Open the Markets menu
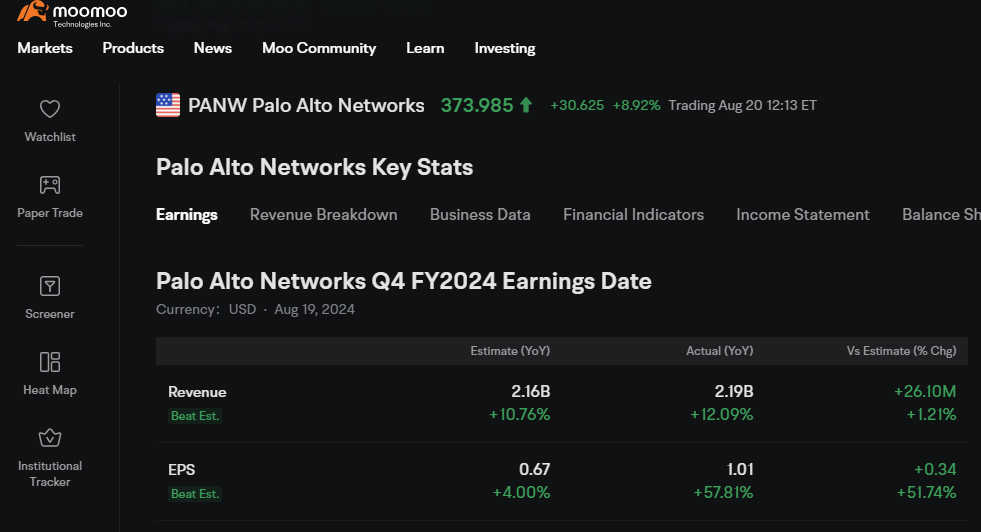The image size is (981, 532). click(x=45, y=48)
